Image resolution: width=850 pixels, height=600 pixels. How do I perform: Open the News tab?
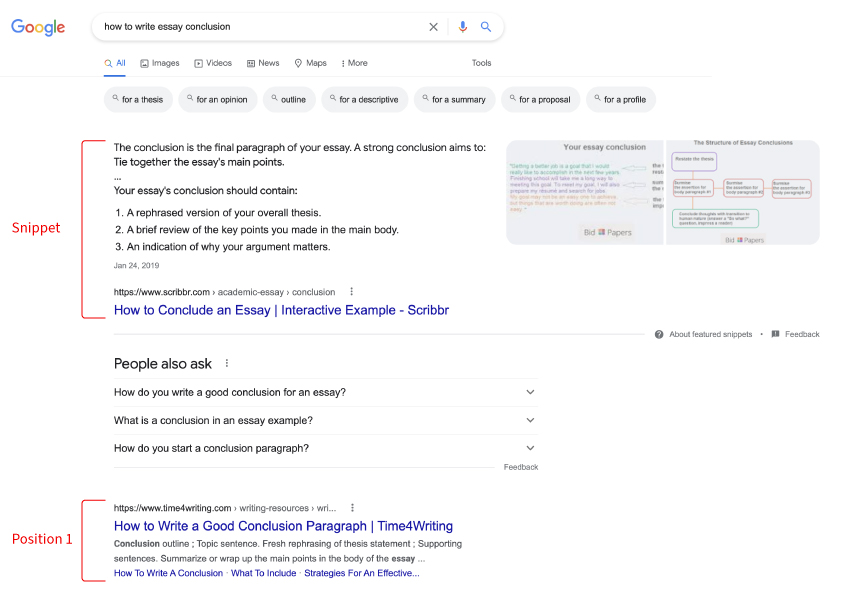coord(263,63)
